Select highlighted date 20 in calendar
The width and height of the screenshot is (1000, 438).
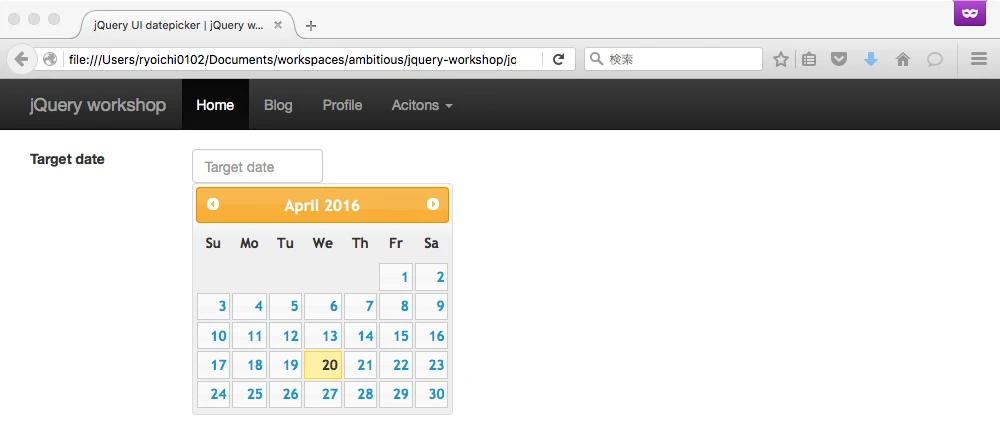(x=323, y=365)
